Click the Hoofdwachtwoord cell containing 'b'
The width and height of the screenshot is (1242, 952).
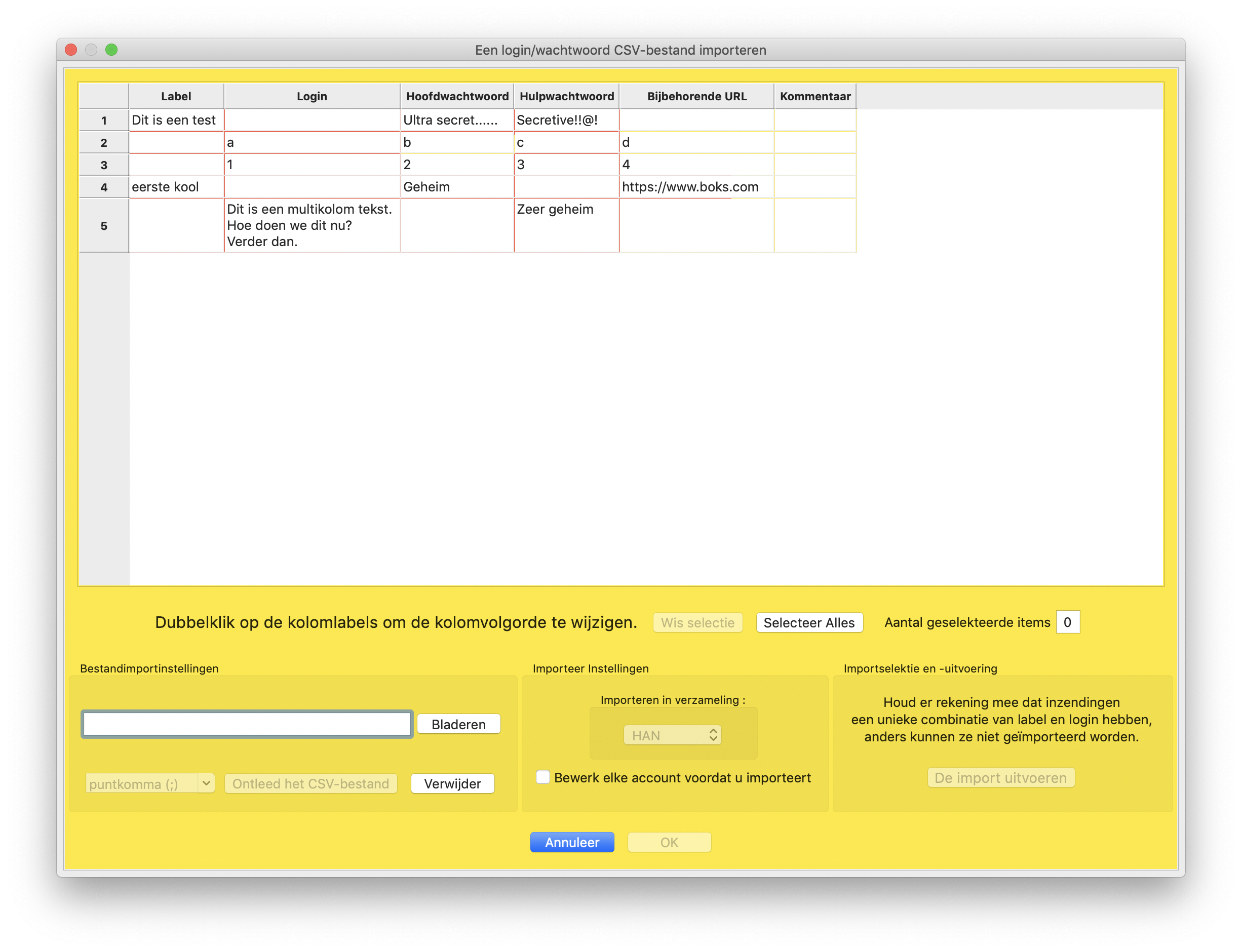pyautogui.click(x=457, y=143)
